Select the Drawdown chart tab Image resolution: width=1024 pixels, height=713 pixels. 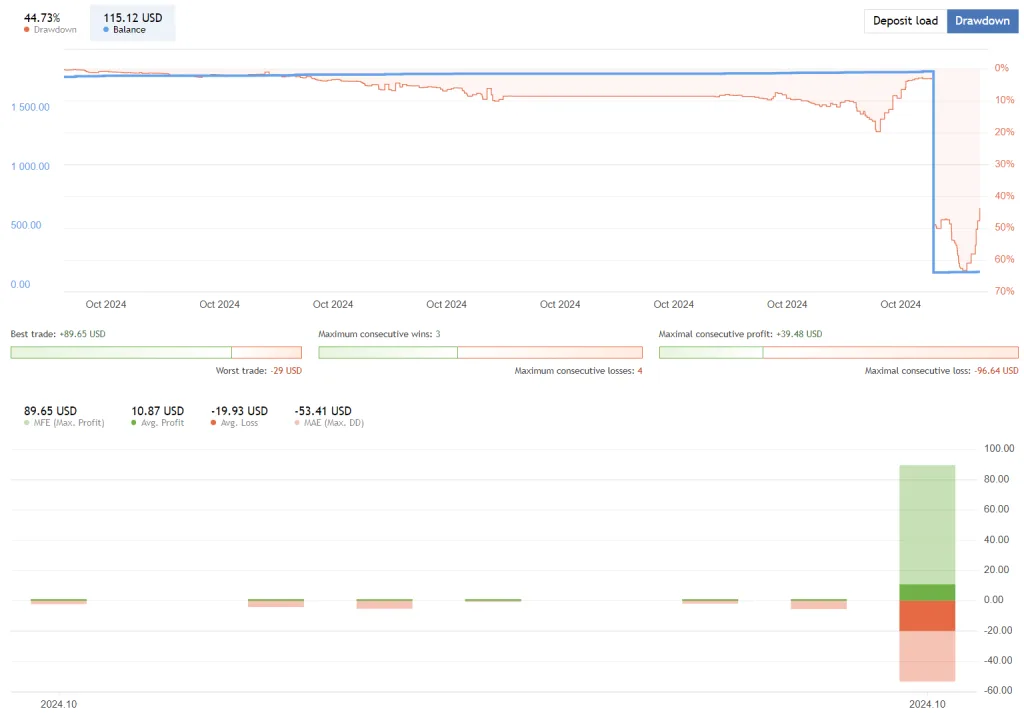pyautogui.click(x=982, y=21)
